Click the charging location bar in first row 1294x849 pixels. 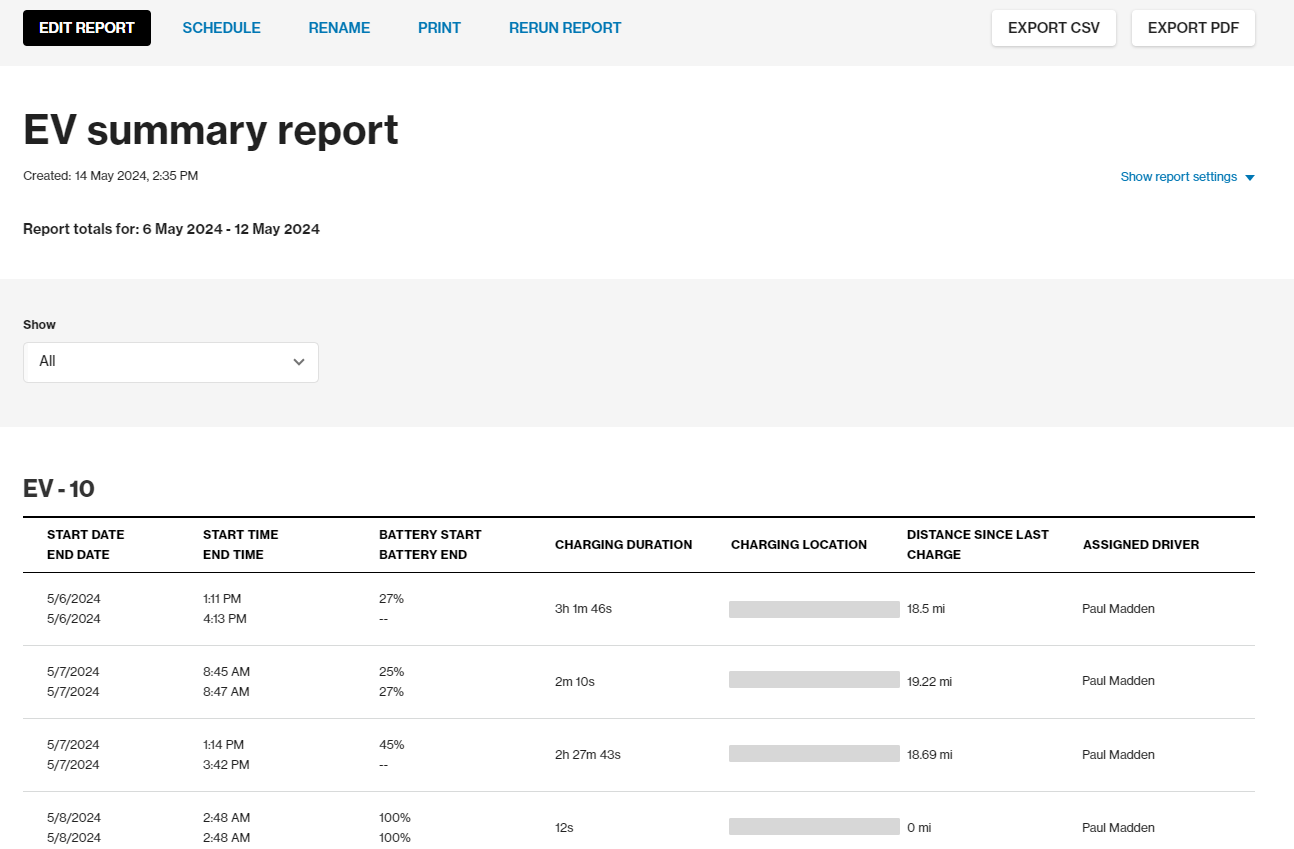point(813,608)
